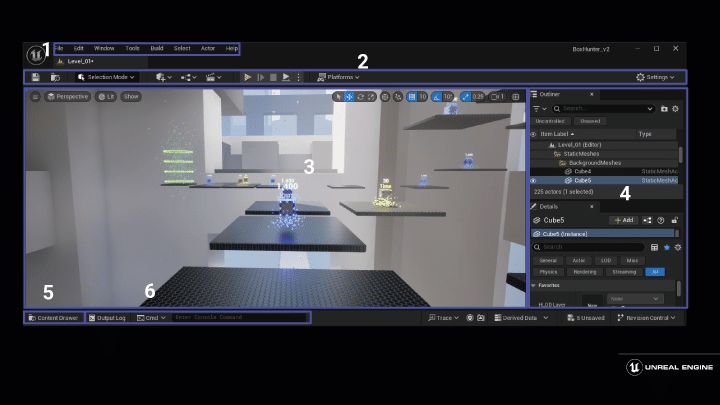Screen dimensions: 720x405
Task: Create a new folder in the Outliner
Action: pos(664,109)
